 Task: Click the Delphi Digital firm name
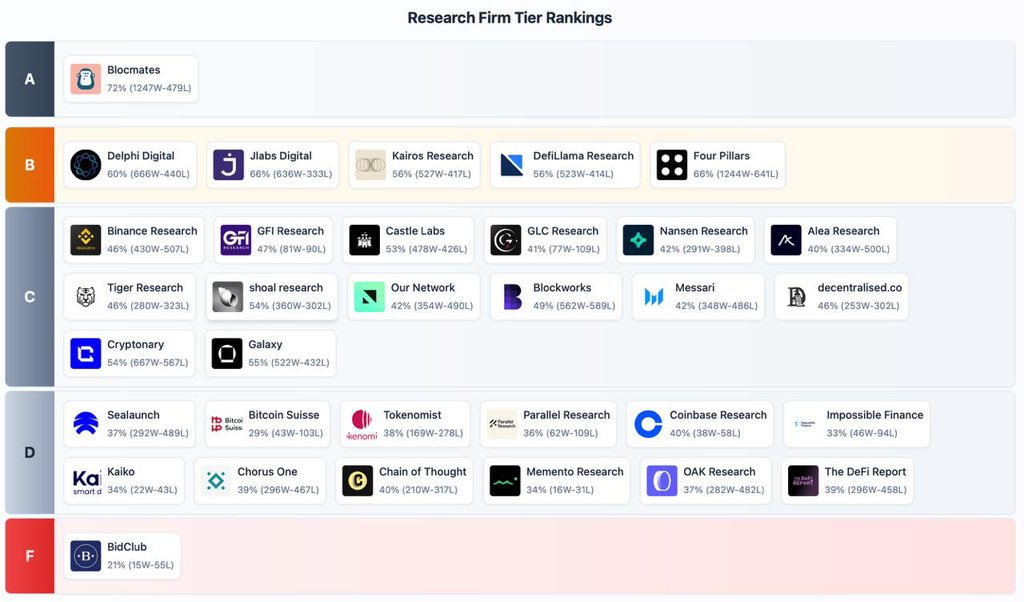(141, 156)
